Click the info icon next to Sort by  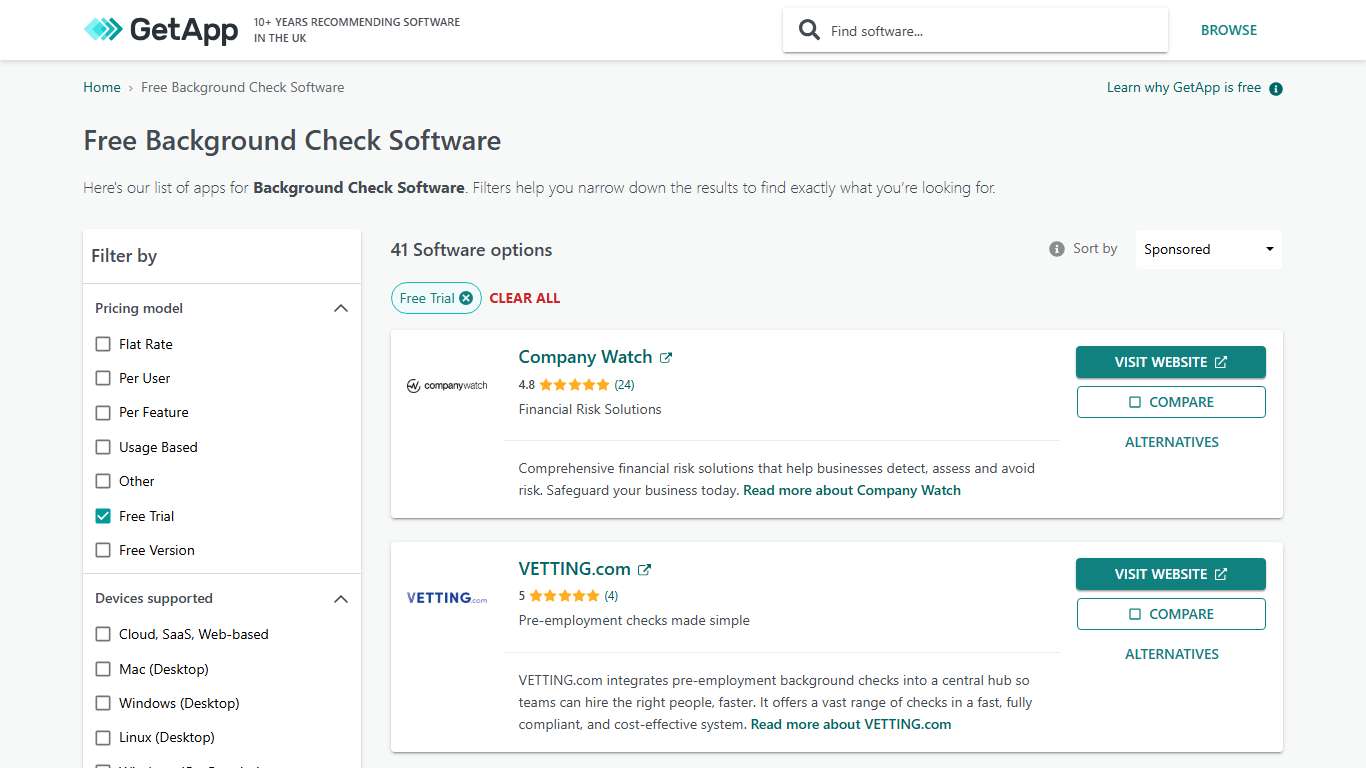[1056, 248]
